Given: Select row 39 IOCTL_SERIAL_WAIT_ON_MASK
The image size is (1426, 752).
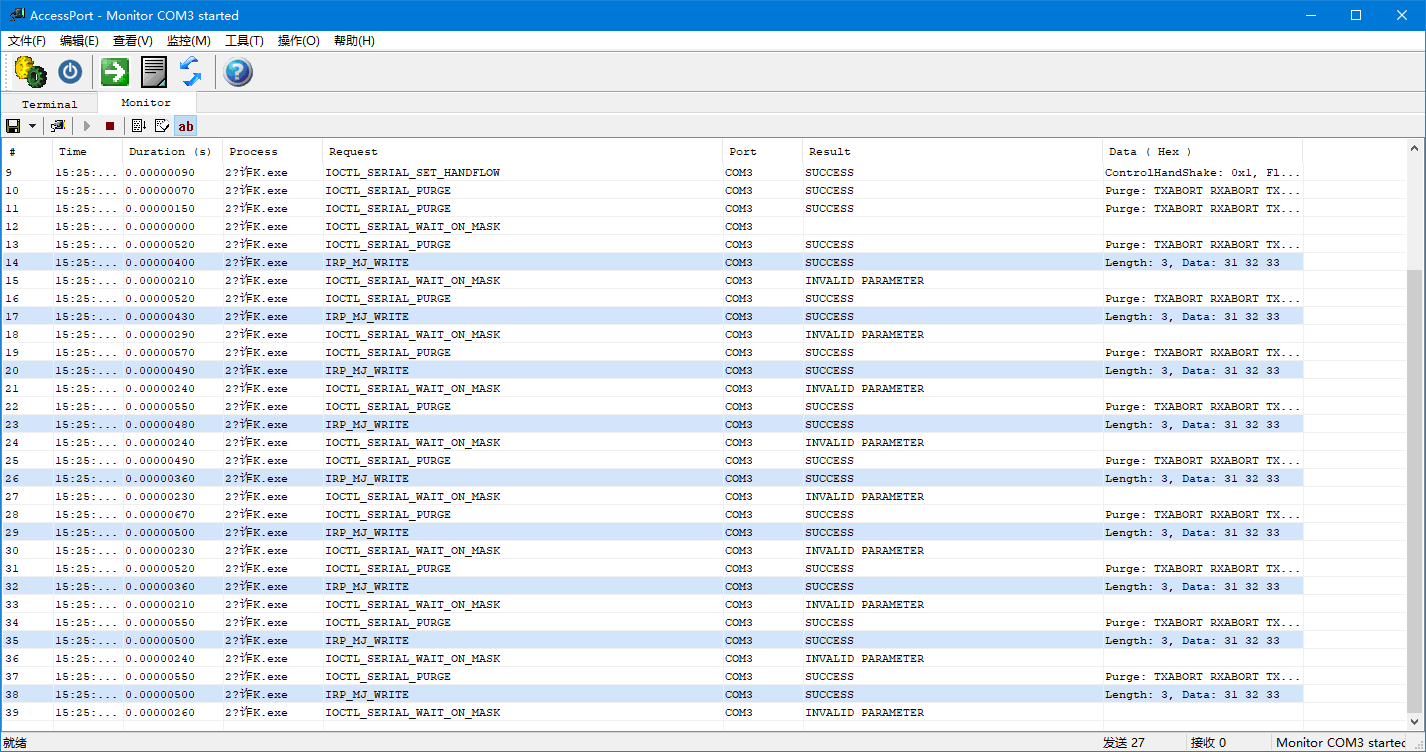Looking at the screenshot, I should tap(652, 713).
